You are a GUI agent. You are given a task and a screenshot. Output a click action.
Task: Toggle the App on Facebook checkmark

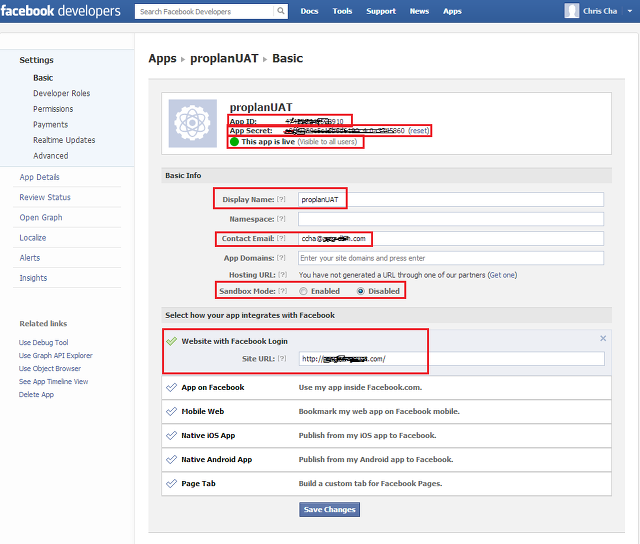(x=171, y=387)
